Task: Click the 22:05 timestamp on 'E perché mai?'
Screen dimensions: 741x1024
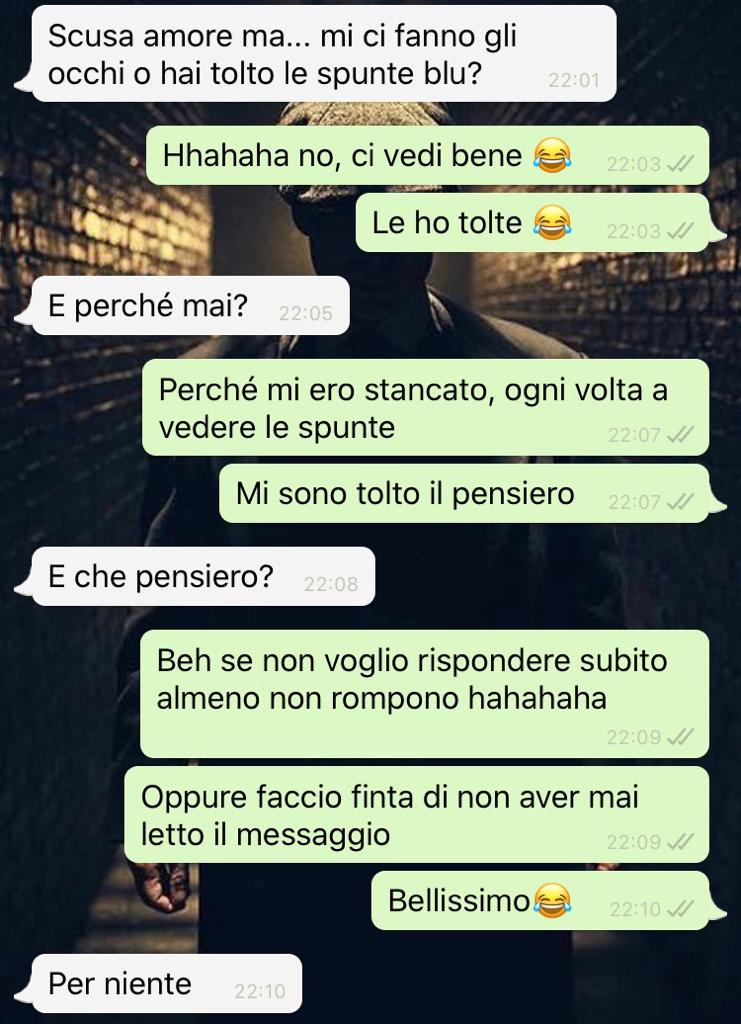Action: point(306,313)
